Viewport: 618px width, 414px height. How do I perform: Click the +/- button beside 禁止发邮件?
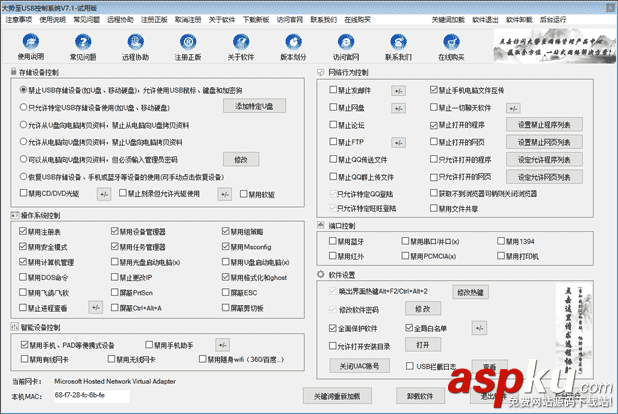[x=398, y=91]
